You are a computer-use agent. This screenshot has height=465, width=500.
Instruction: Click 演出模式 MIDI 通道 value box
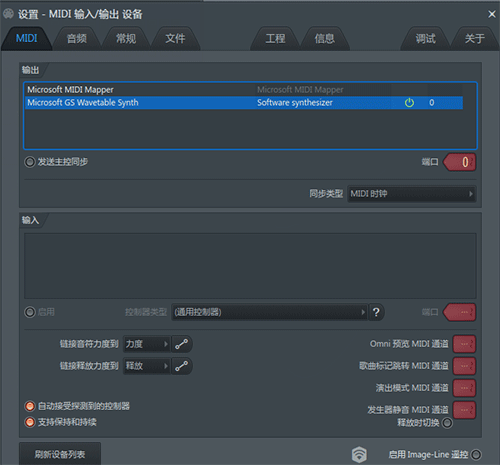464,388
